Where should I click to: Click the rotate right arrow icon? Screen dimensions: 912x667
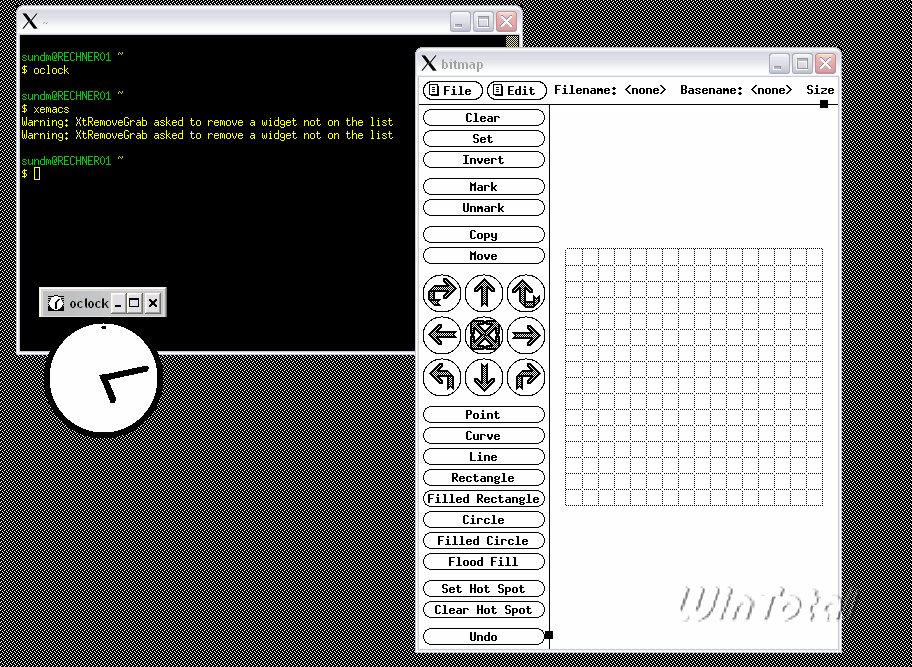point(526,377)
